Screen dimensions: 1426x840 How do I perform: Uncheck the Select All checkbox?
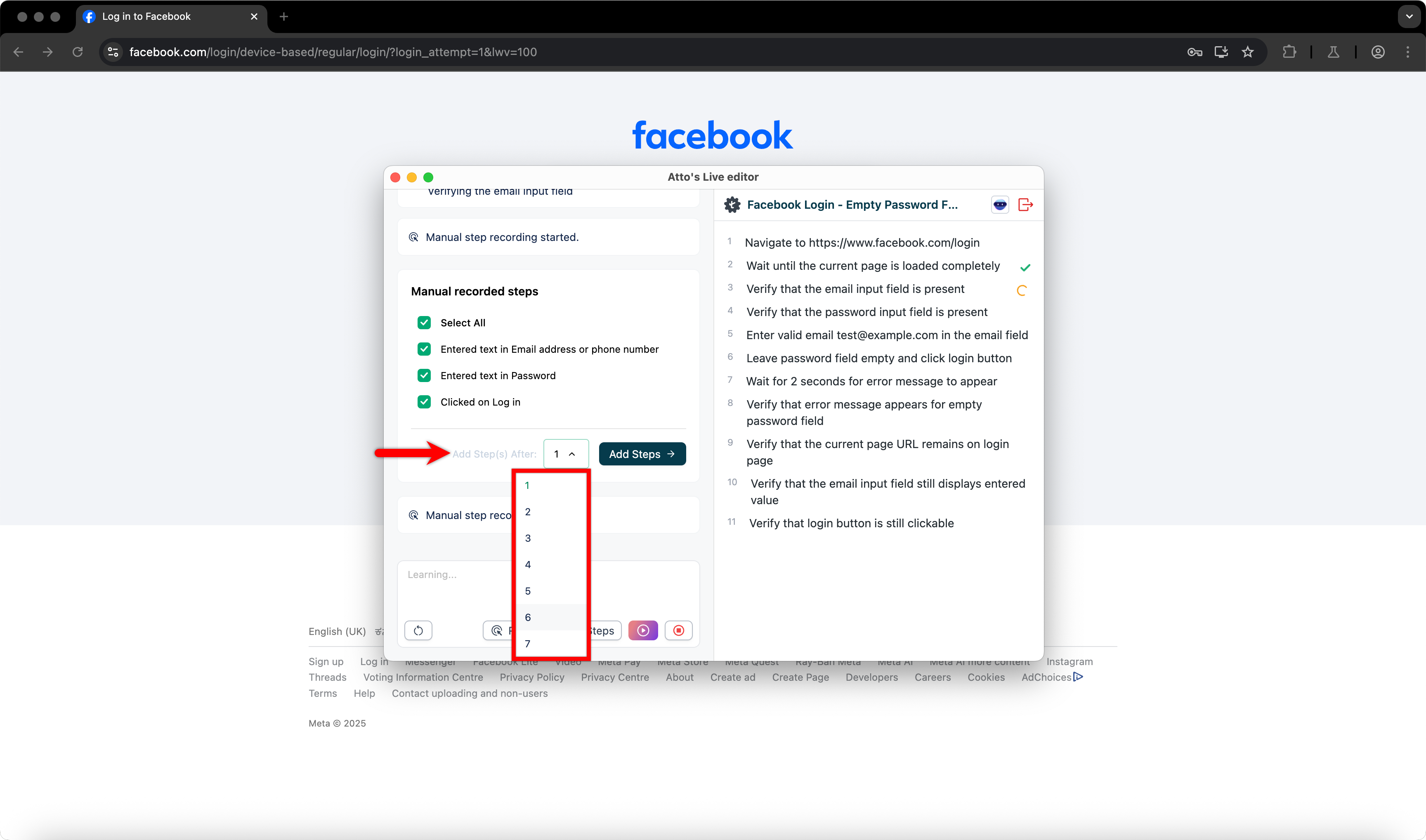click(424, 323)
